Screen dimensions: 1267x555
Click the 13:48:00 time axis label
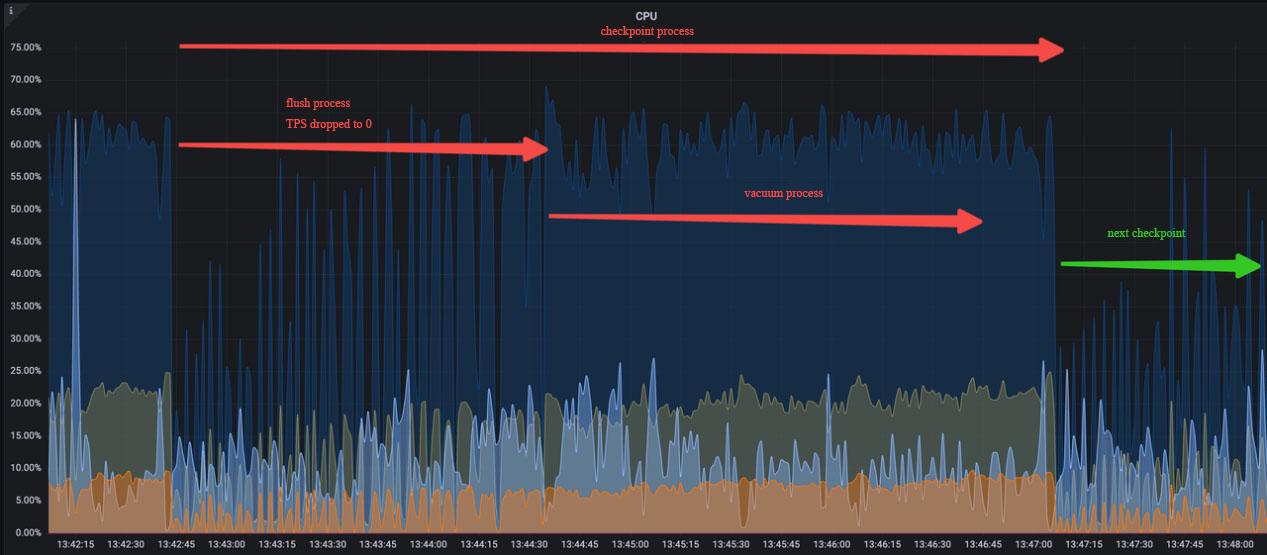point(1234,545)
